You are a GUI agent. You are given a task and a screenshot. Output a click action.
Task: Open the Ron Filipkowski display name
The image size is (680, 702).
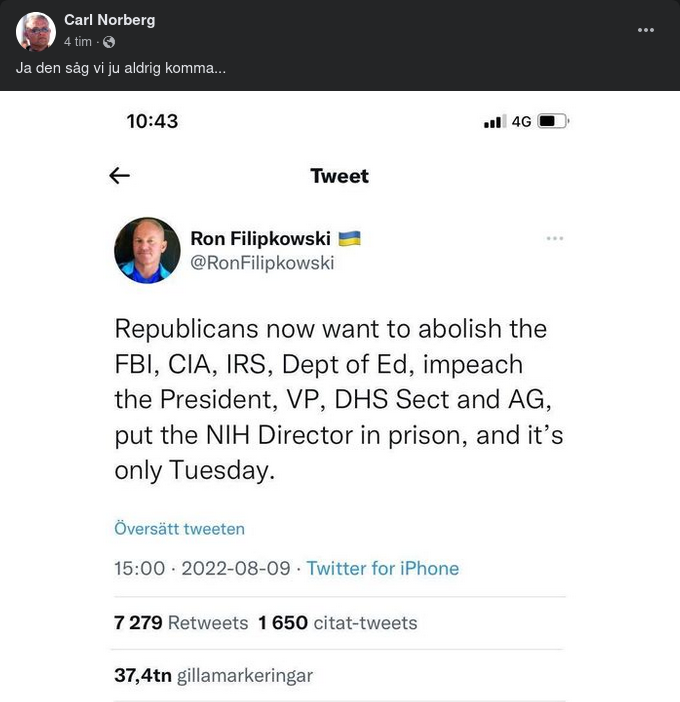tap(260, 239)
